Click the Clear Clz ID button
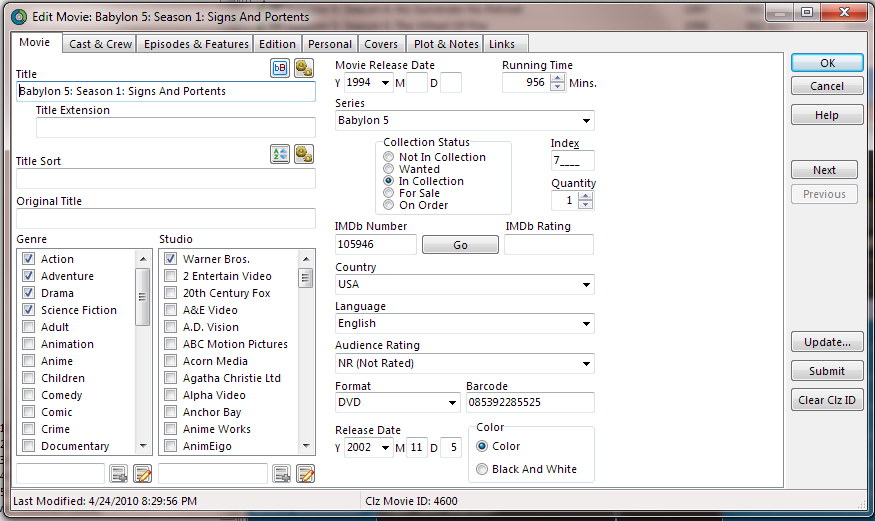Image resolution: width=875 pixels, height=521 pixels. (827, 400)
